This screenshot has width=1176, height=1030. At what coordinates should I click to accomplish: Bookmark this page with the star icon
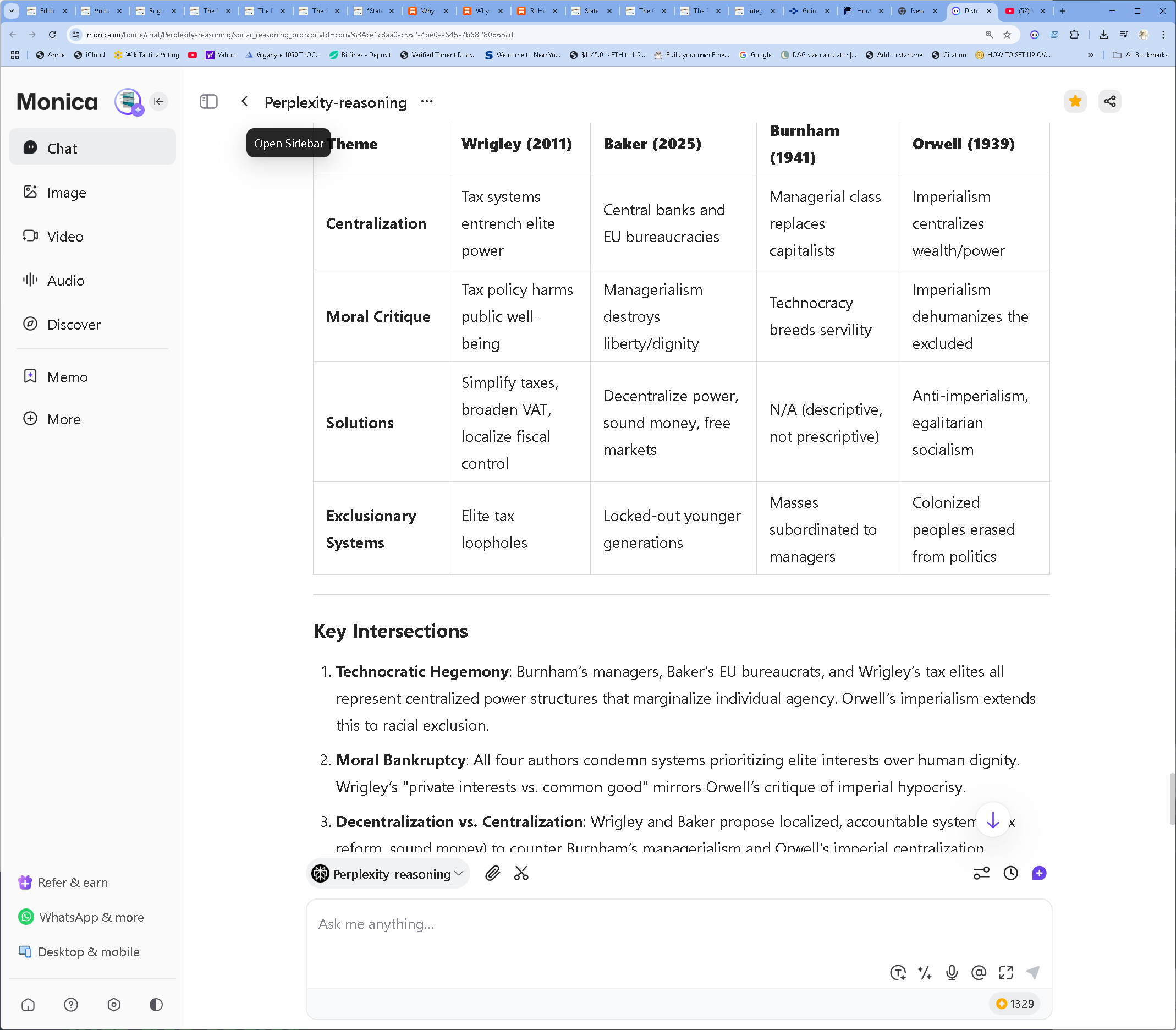tap(1007, 35)
